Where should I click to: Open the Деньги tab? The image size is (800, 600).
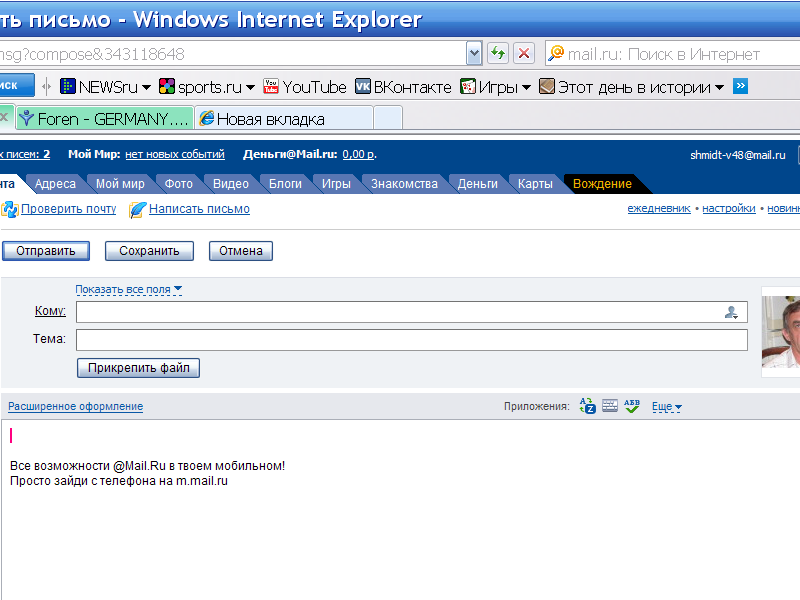tap(478, 184)
